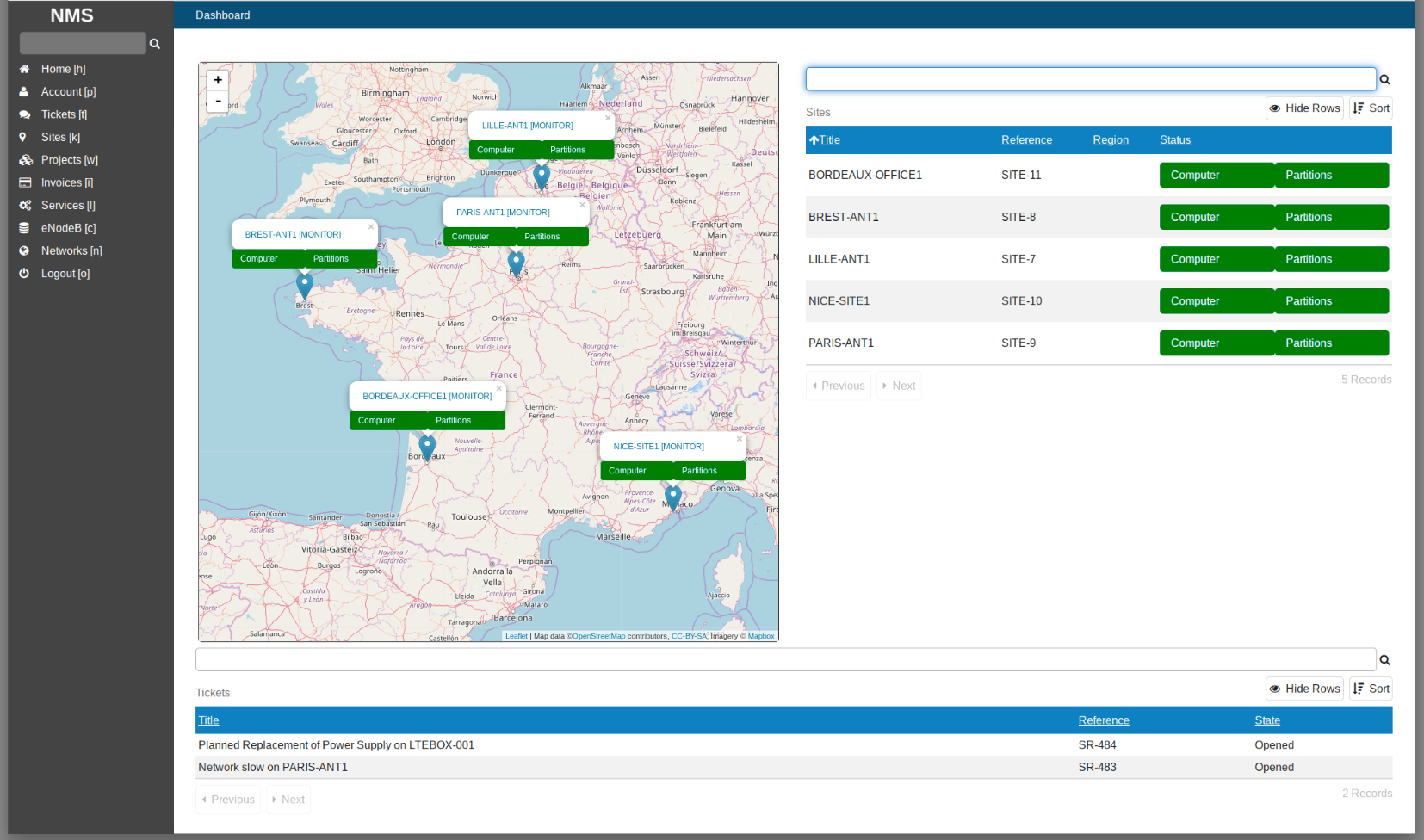Open Sort options for Sites table
The width and height of the screenshot is (1424, 840).
pos(1371,108)
